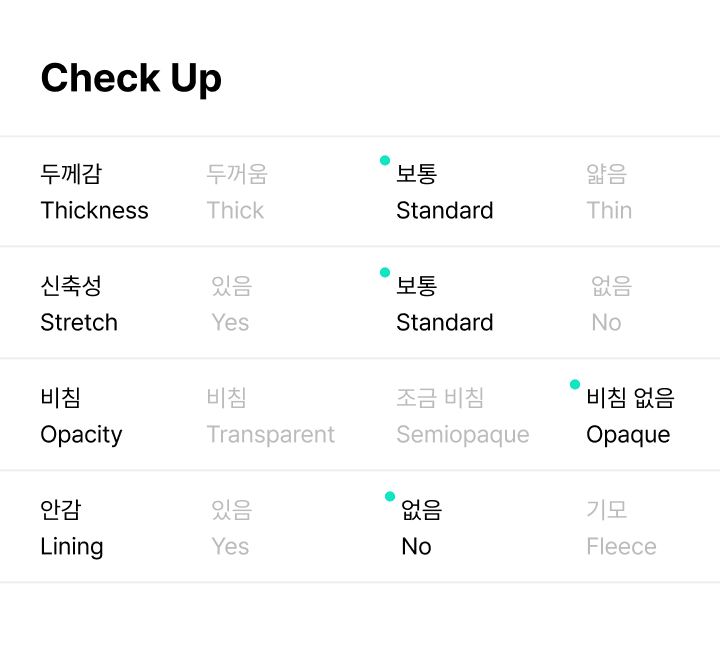Screen dimensions: 720x664
Task: Select No for Stretch
Action: coord(611,304)
